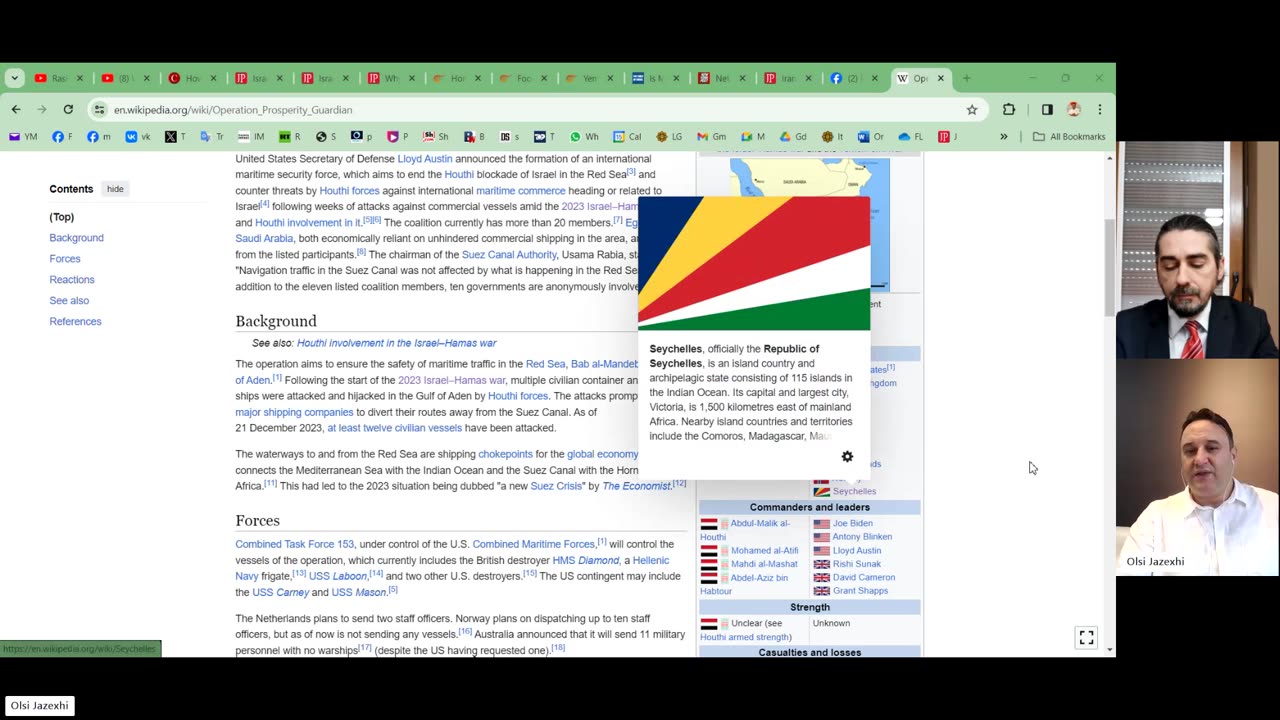Hide the Contents sidebar
Screen dimensions: 1280x720
(x=115, y=189)
